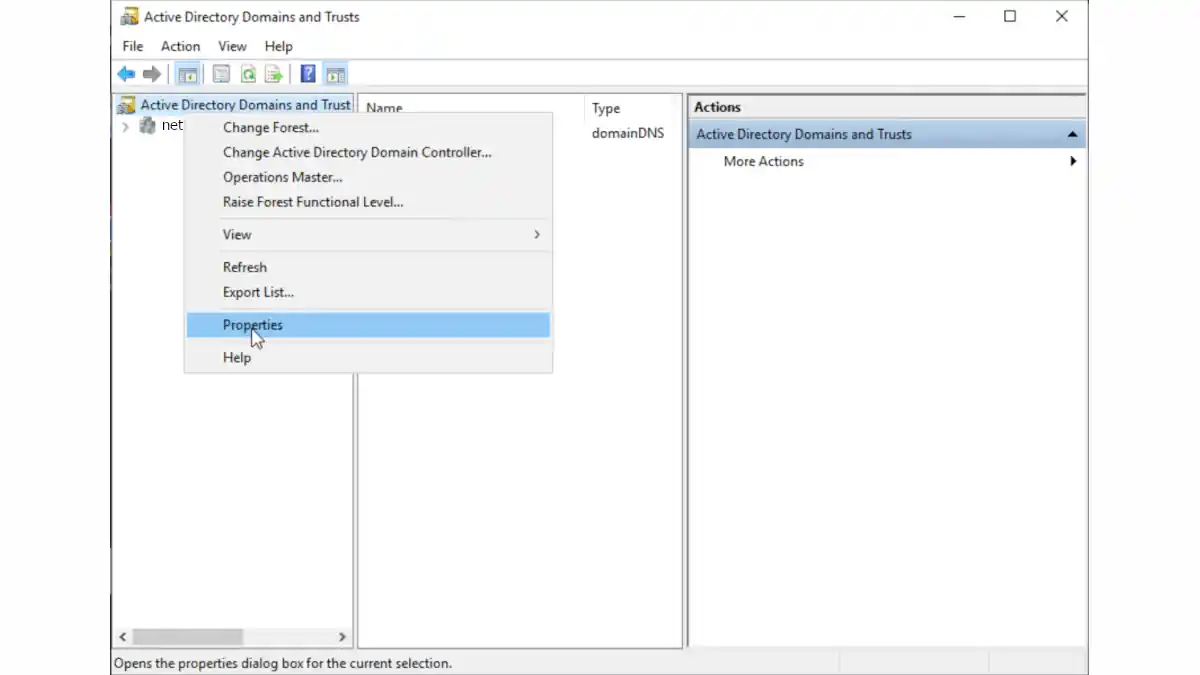This screenshot has height=675, width=1200.
Task: Open the Help menu in menu bar
Action: 278,46
